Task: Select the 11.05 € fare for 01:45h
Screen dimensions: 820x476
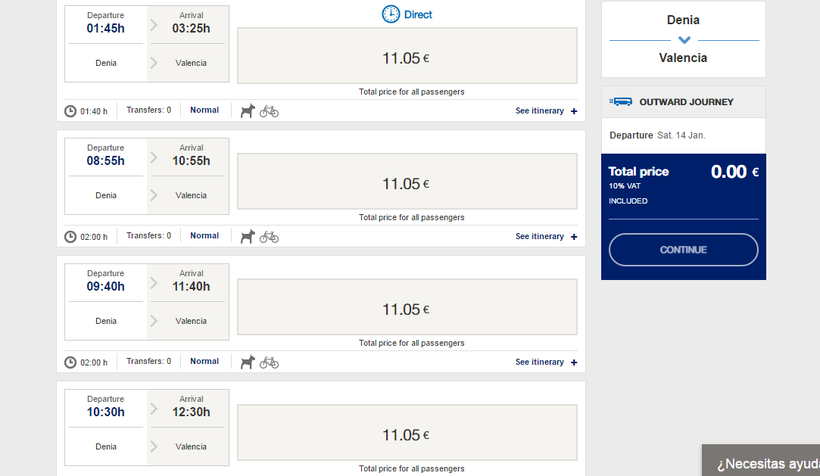Action: pyautogui.click(x=406, y=56)
